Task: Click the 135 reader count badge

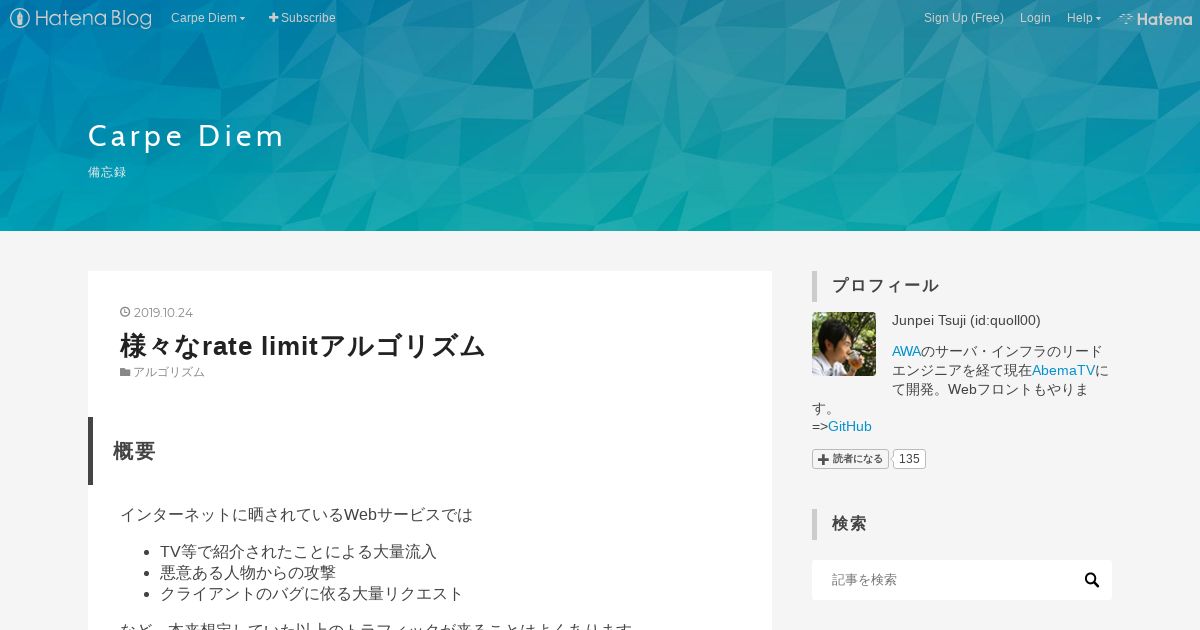Action: pyautogui.click(x=909, y=459)
